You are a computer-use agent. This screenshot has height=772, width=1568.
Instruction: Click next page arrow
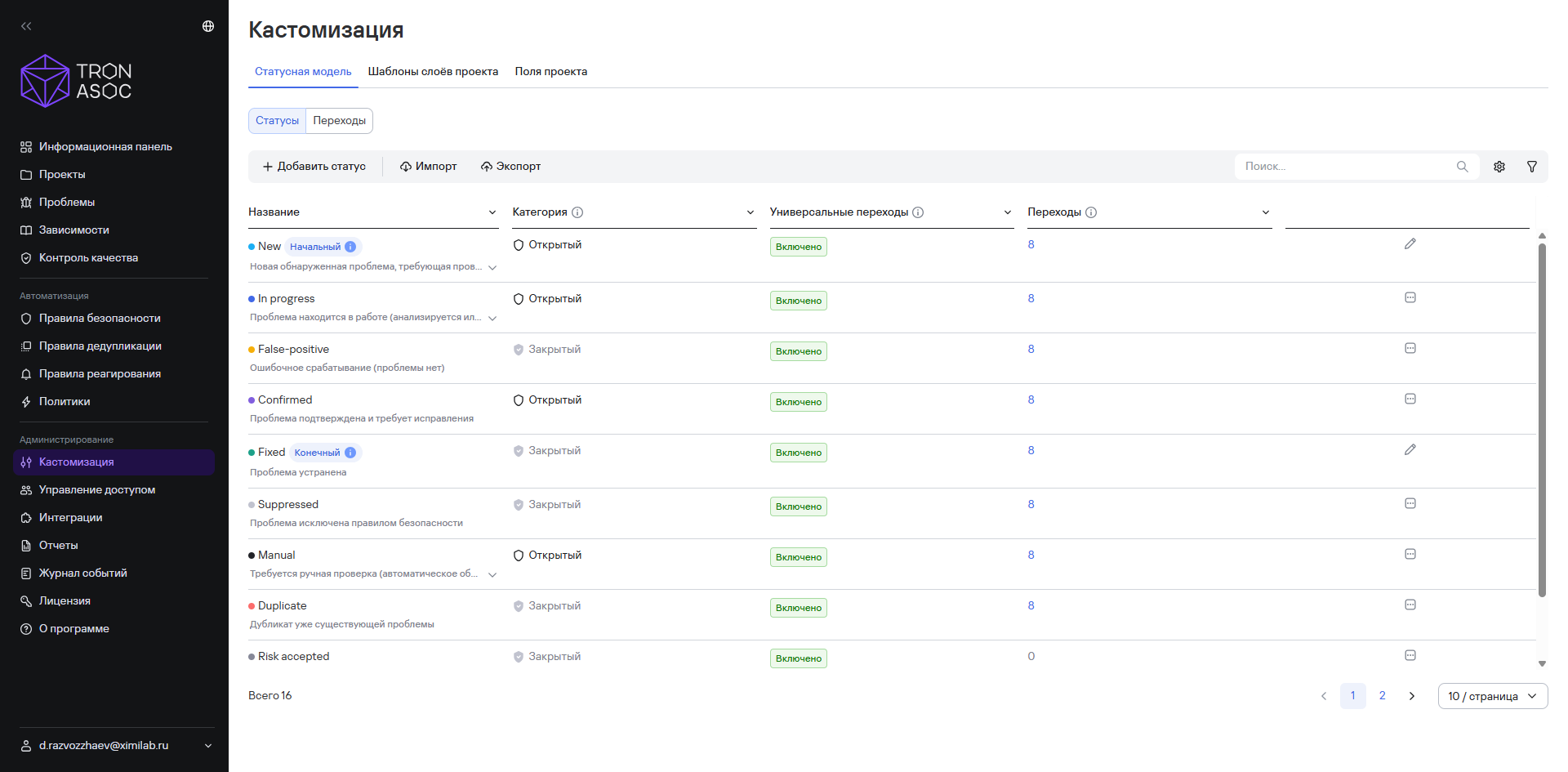tap(1412, 696)
